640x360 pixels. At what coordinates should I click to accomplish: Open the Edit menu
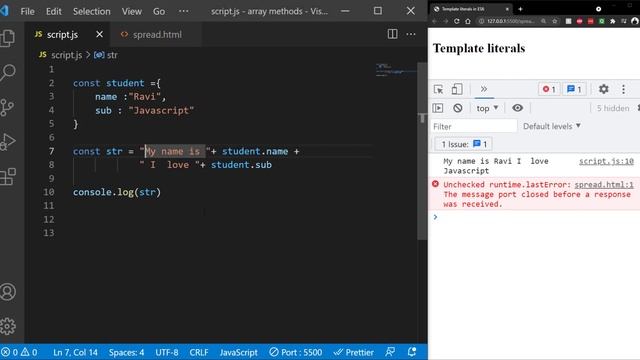(x=53, y=11)
